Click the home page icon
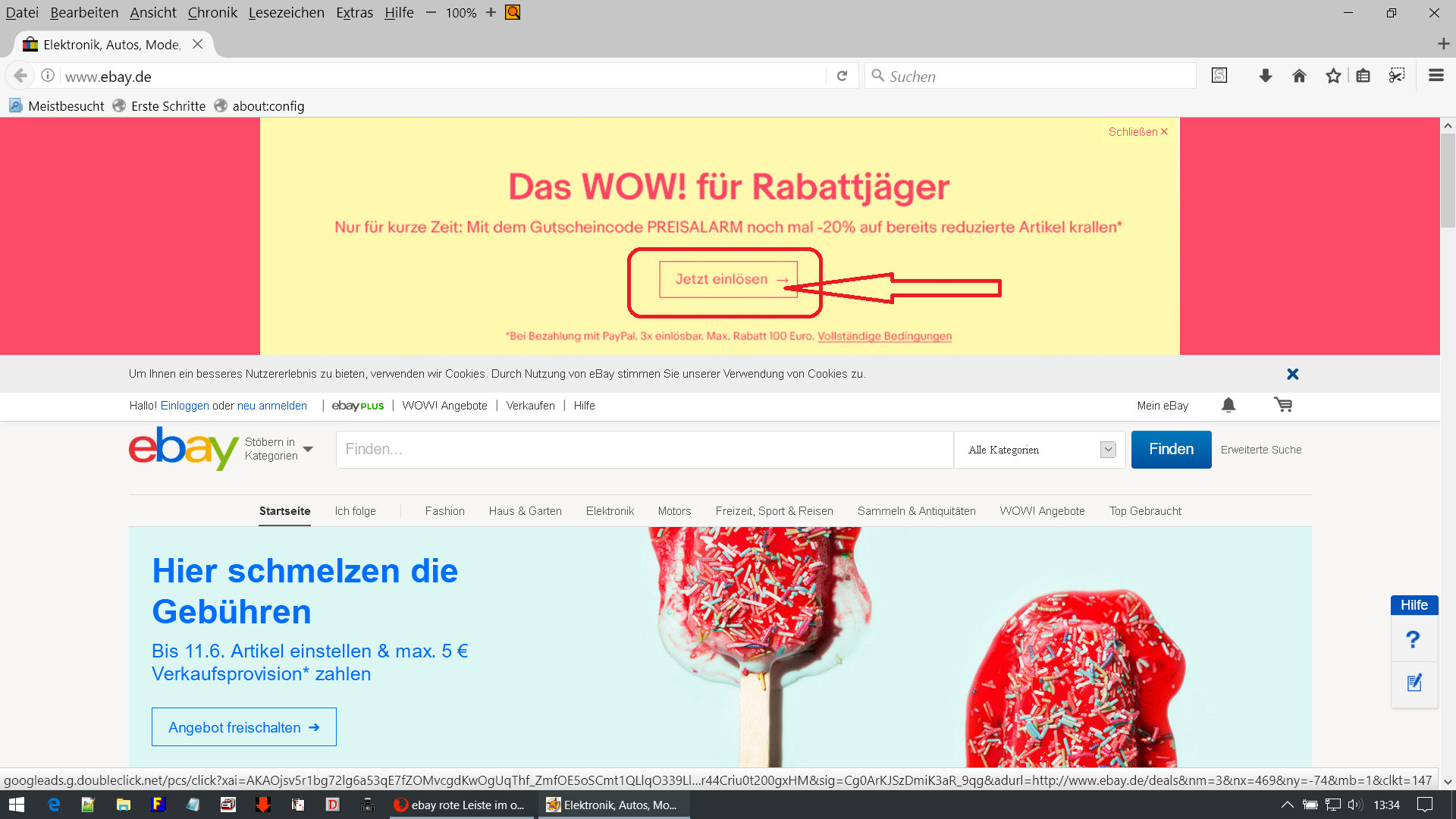 pyautogui.click(x=1299, y=76)
